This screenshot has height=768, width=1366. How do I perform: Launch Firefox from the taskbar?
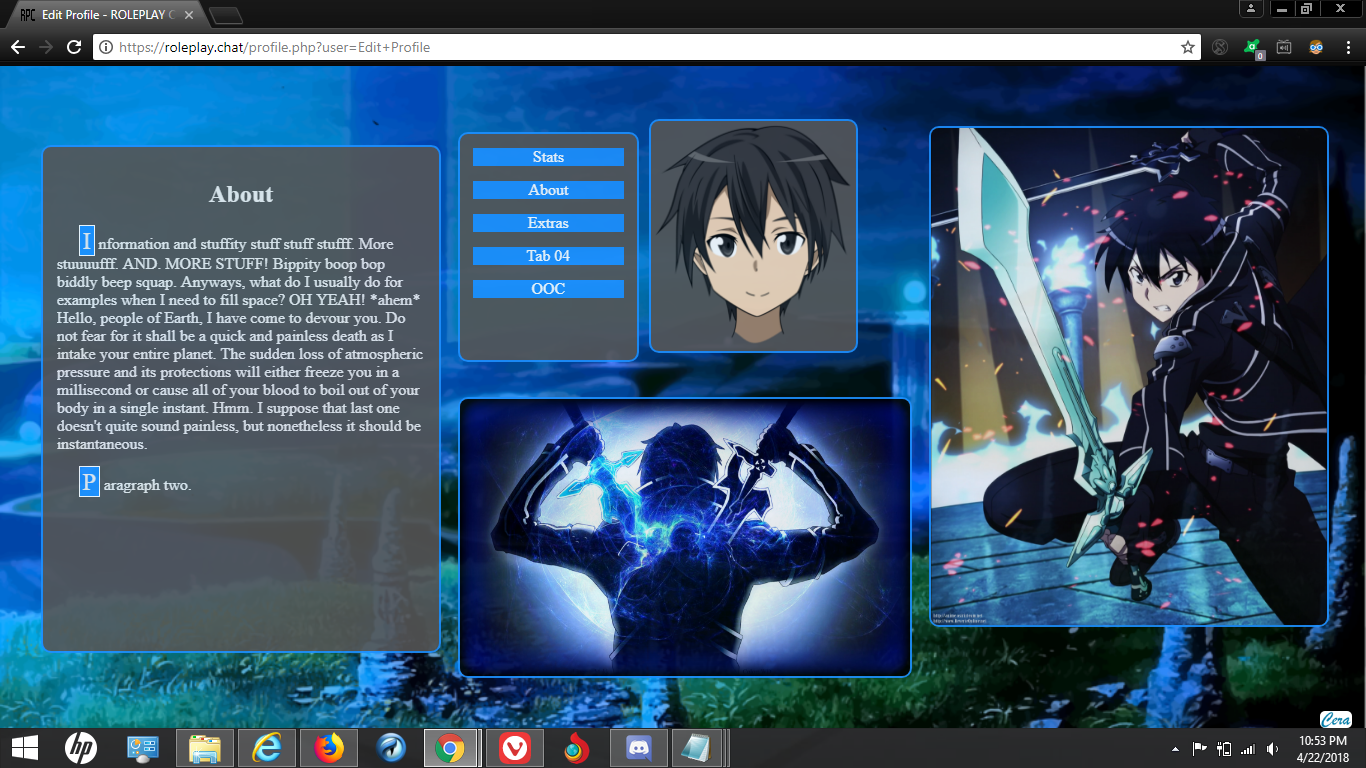(329, 748)
